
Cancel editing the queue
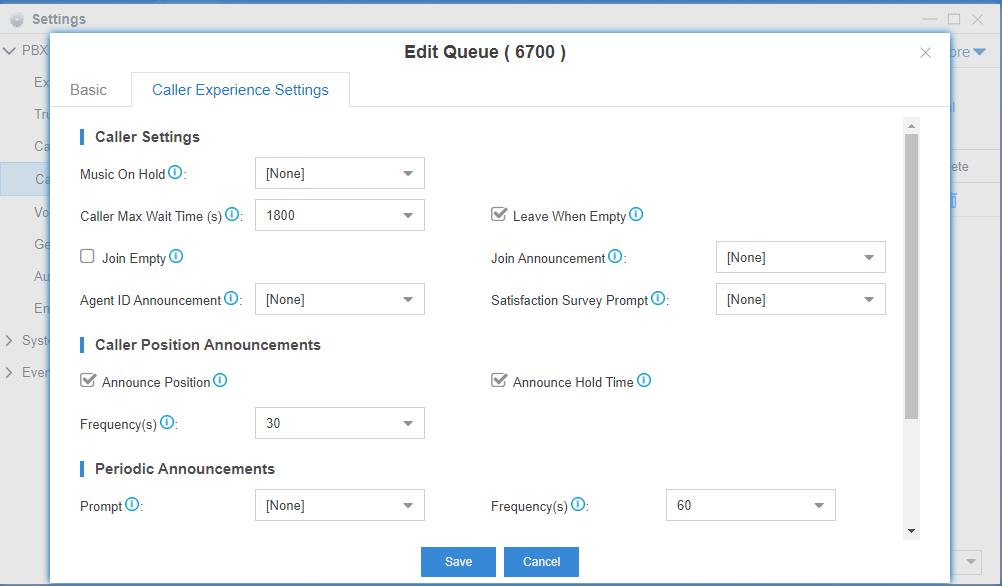[541, 562]
